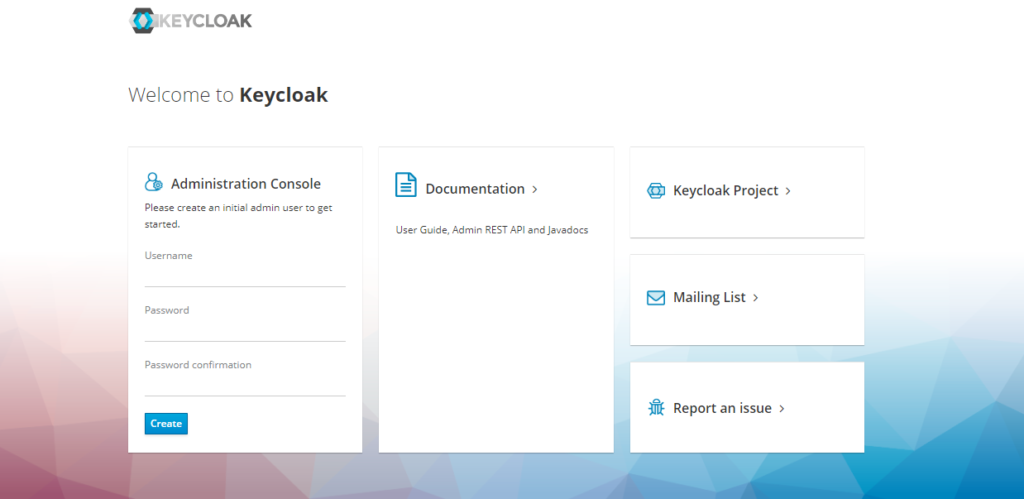
Task: Click the Create button
Action: (x=166, y=423)
